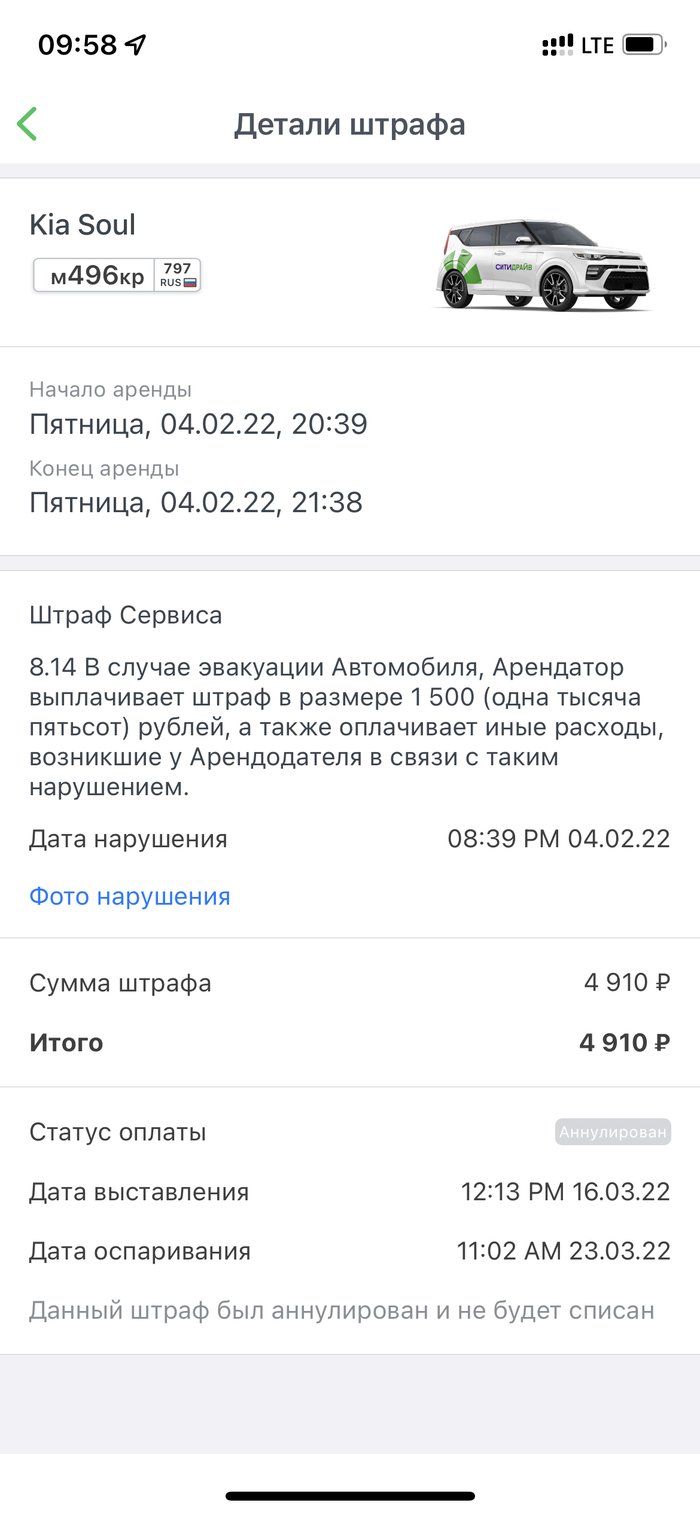
Task: Tap the Дата нарушения value
Action: point(558,839)
